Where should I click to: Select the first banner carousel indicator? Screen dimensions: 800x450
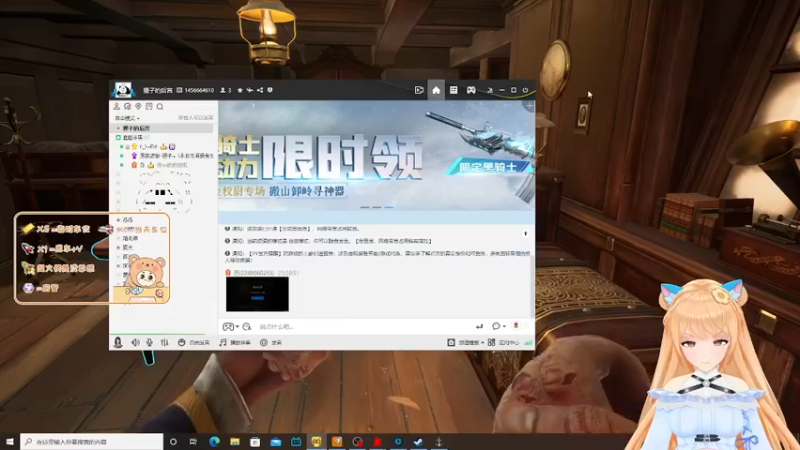(364, 207)
